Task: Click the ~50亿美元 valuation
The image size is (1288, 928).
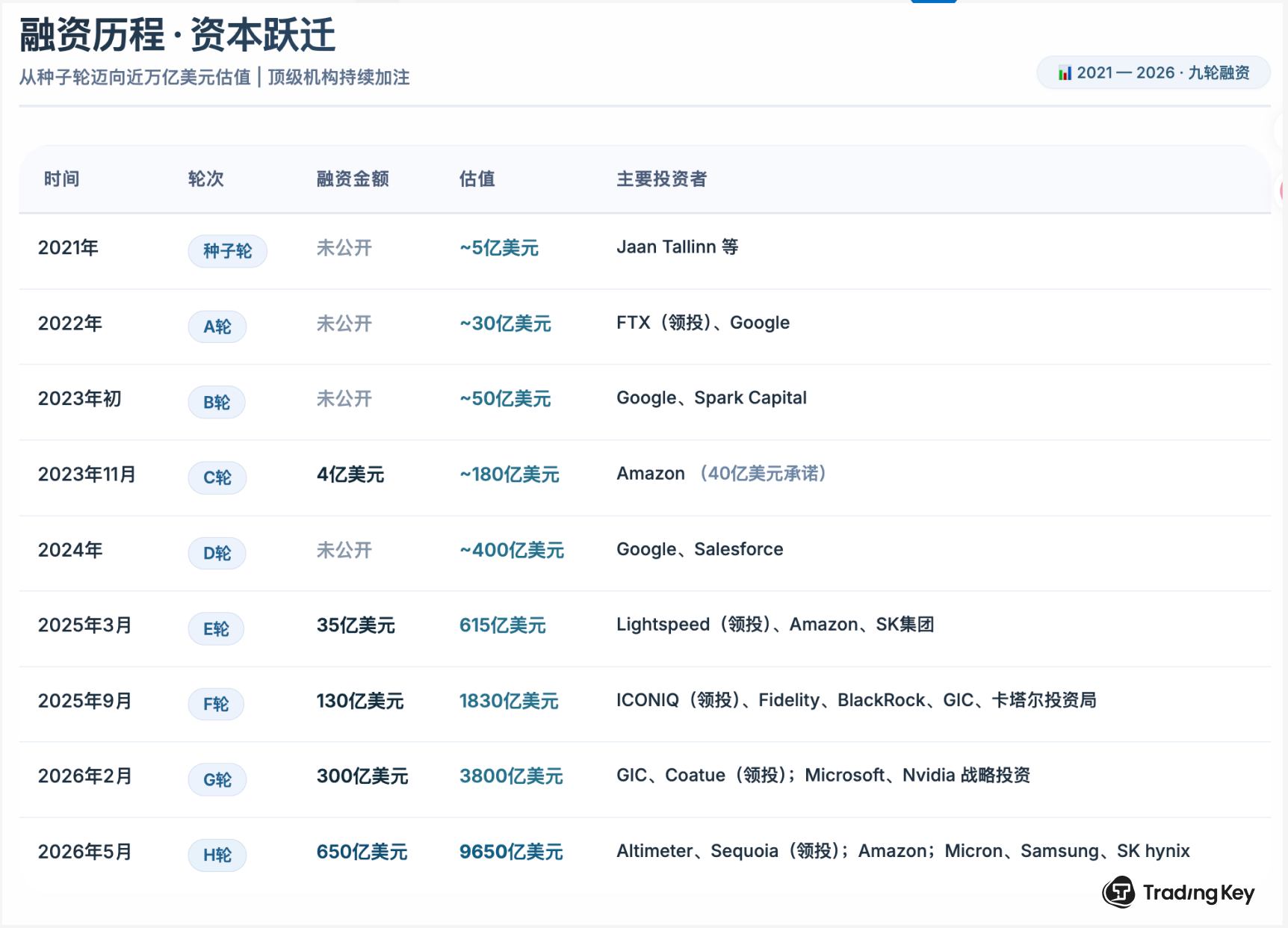Action: [505, 398]
